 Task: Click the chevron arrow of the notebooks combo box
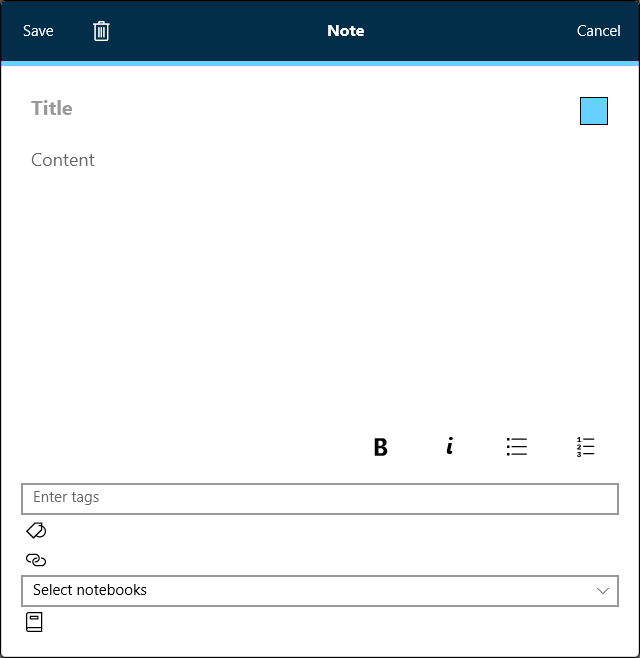click(603, 591)
